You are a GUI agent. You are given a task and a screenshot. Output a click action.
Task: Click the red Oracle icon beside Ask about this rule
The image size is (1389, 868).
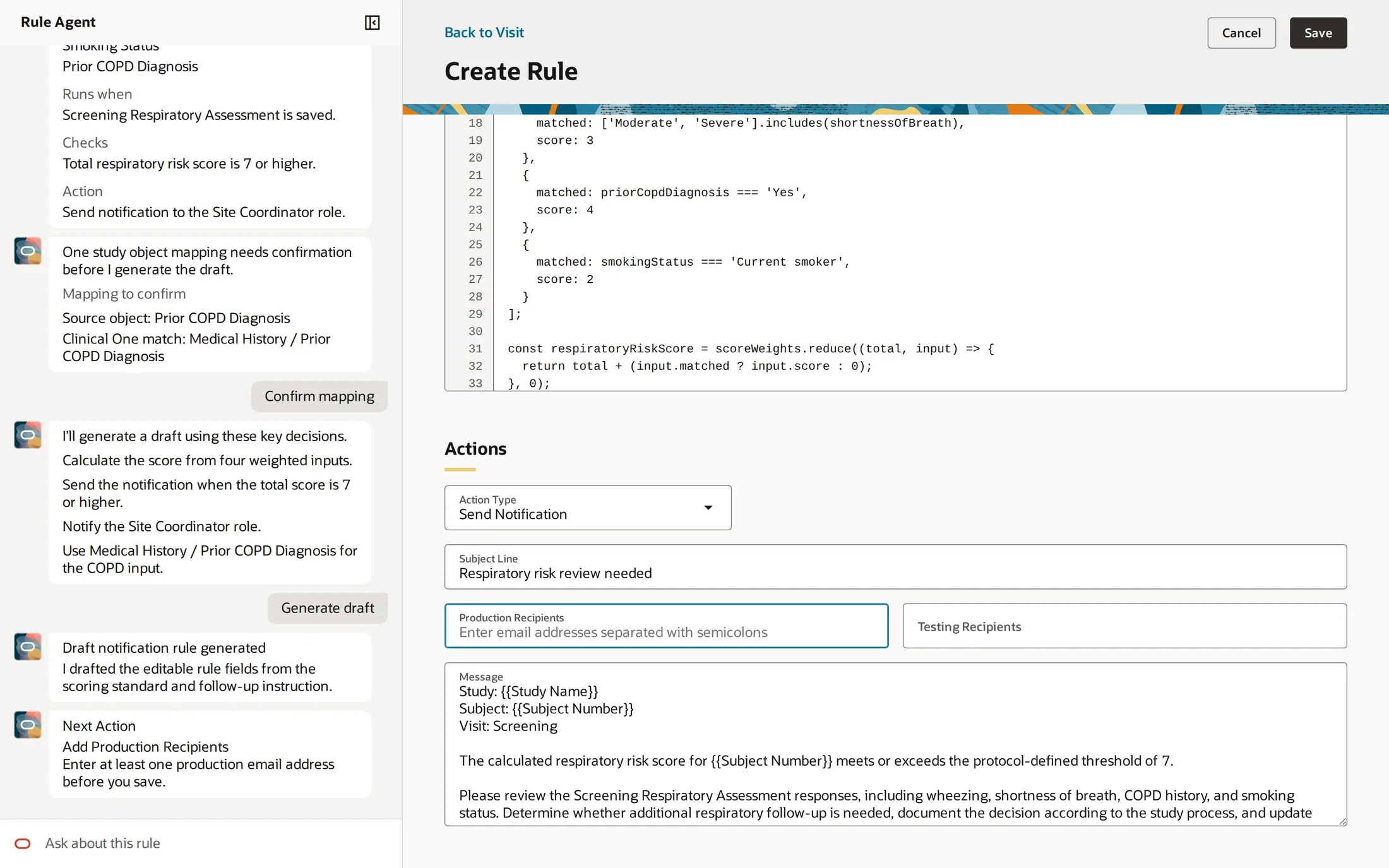coord(23,843)
